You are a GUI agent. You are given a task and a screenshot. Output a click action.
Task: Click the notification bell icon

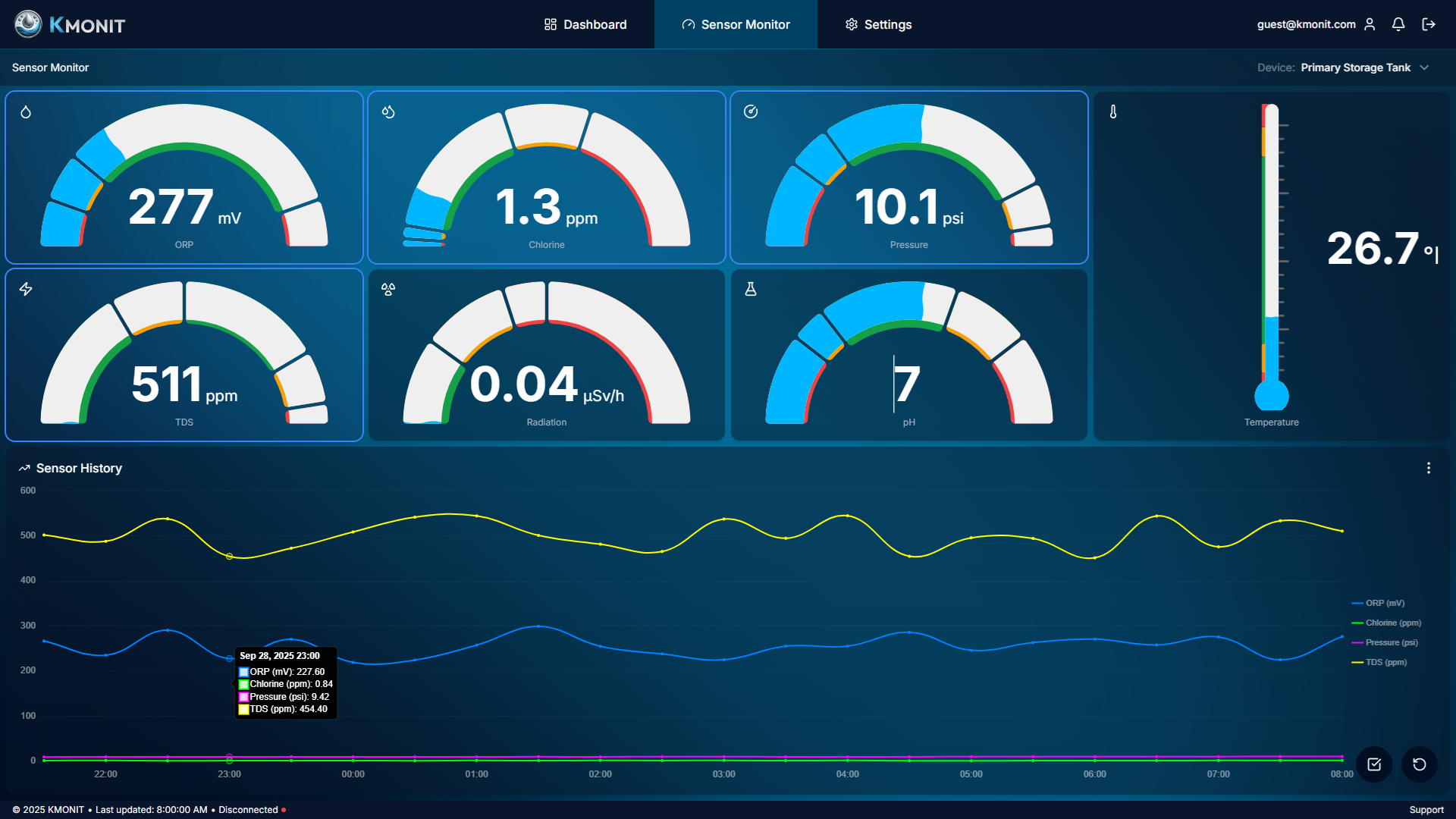(x=1398, y=24)
